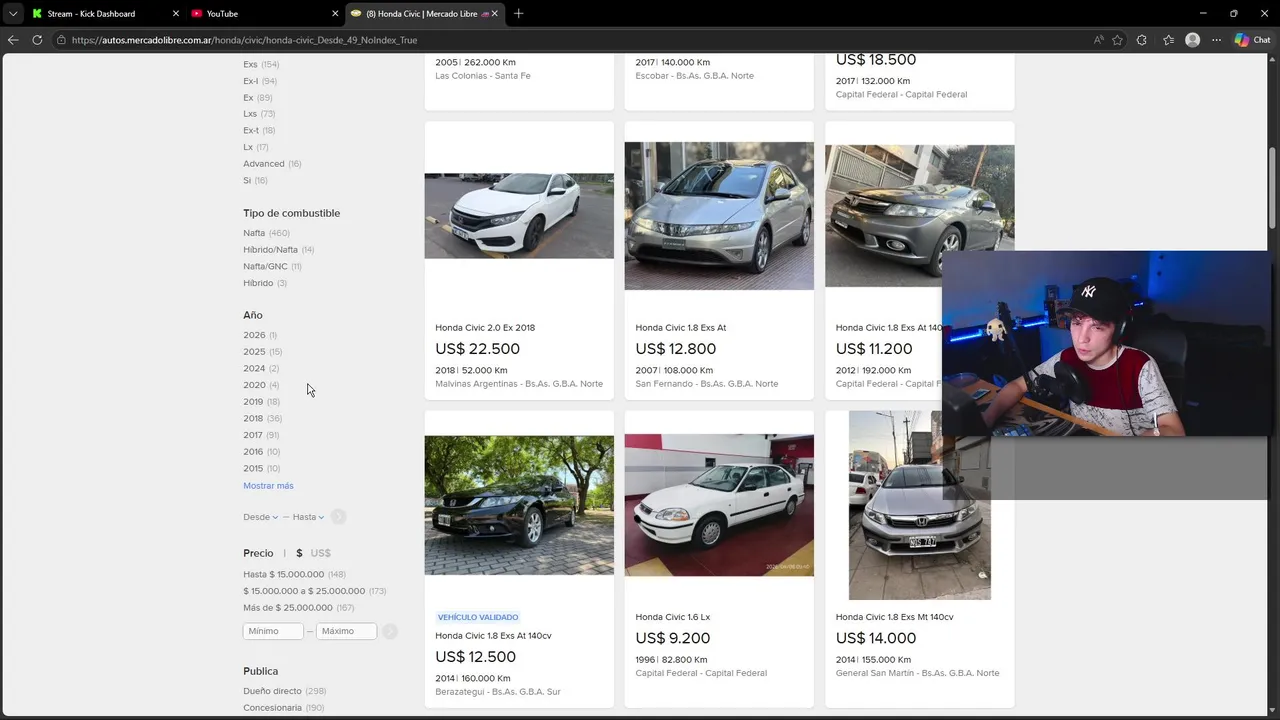Open white Honda Civic 1.6 Lx photo
The image size is (1280, 720).
pos(719,505)
